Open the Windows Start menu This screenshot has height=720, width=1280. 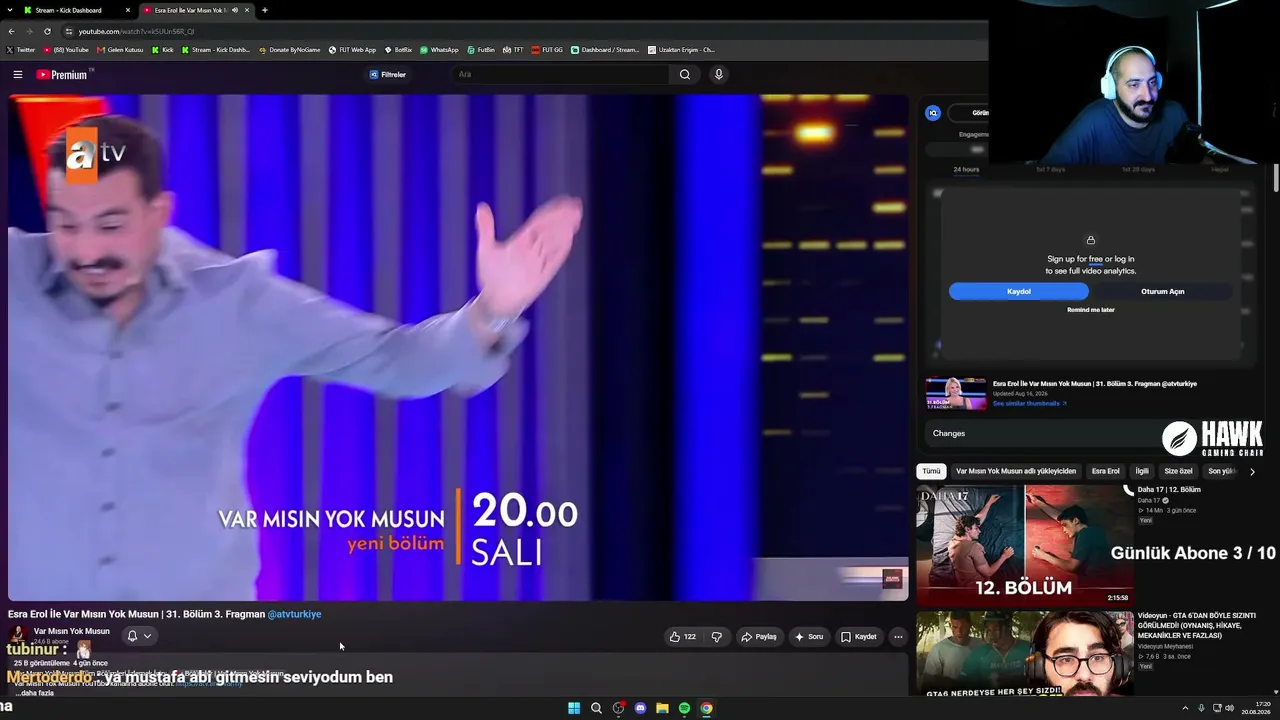[574, 708]
